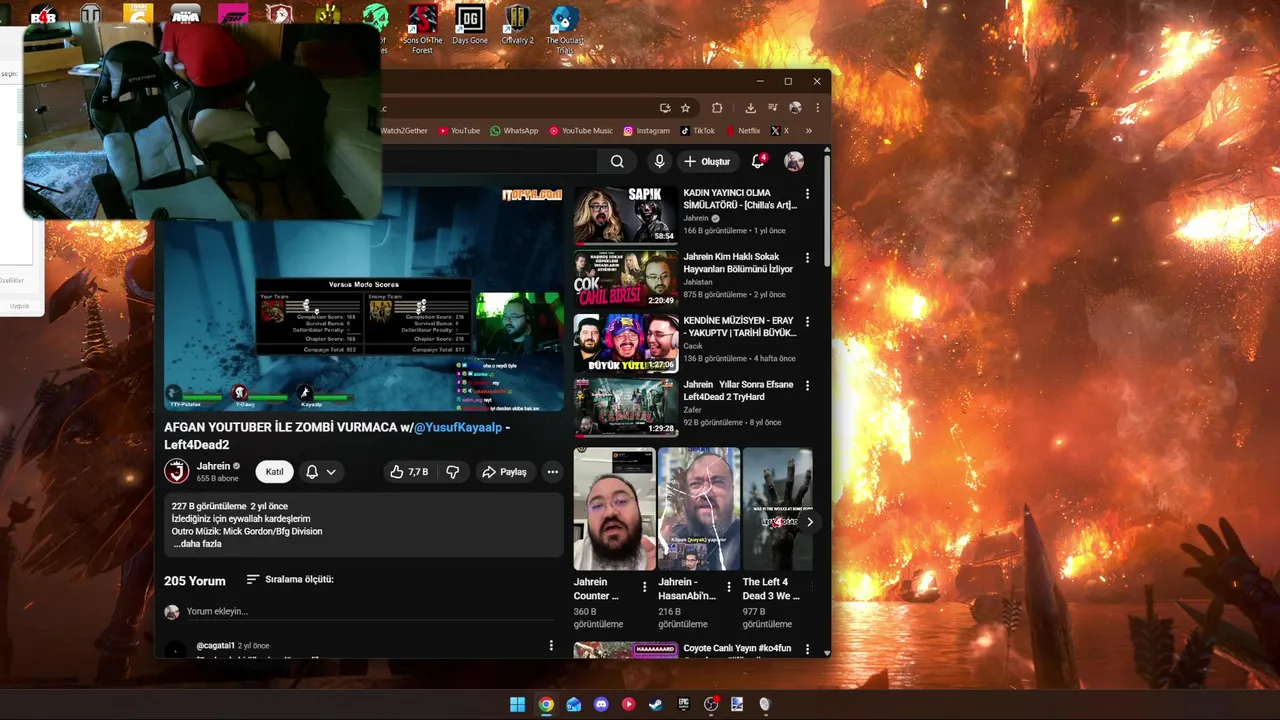Image resolution: width=1280 pixels, height=720 pixels.
Task: Open options for KENDİNE MÜZİSYEN video
Action: [x=807, y=321]
